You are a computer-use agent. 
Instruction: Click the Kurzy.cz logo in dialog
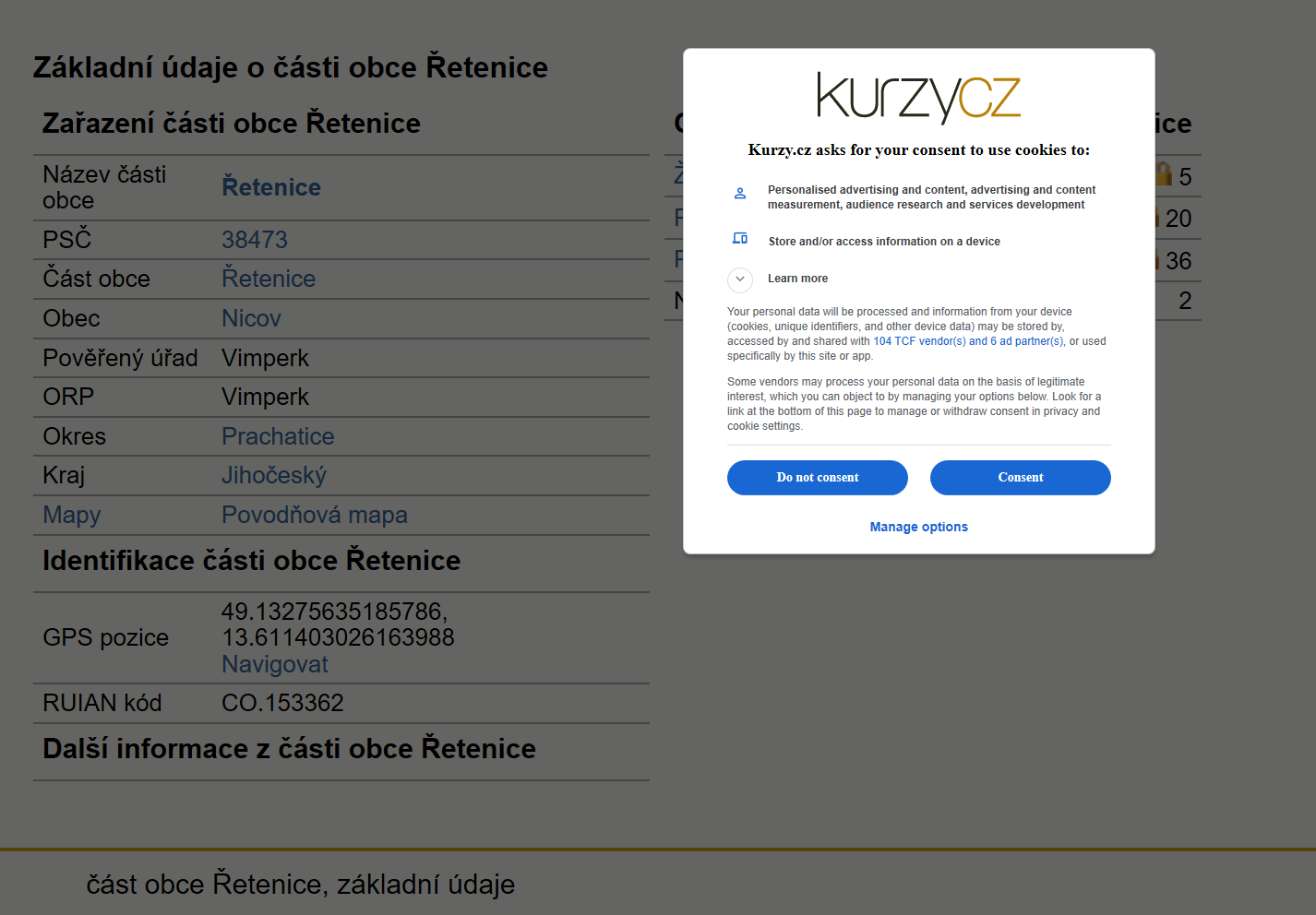pos(919,98)
